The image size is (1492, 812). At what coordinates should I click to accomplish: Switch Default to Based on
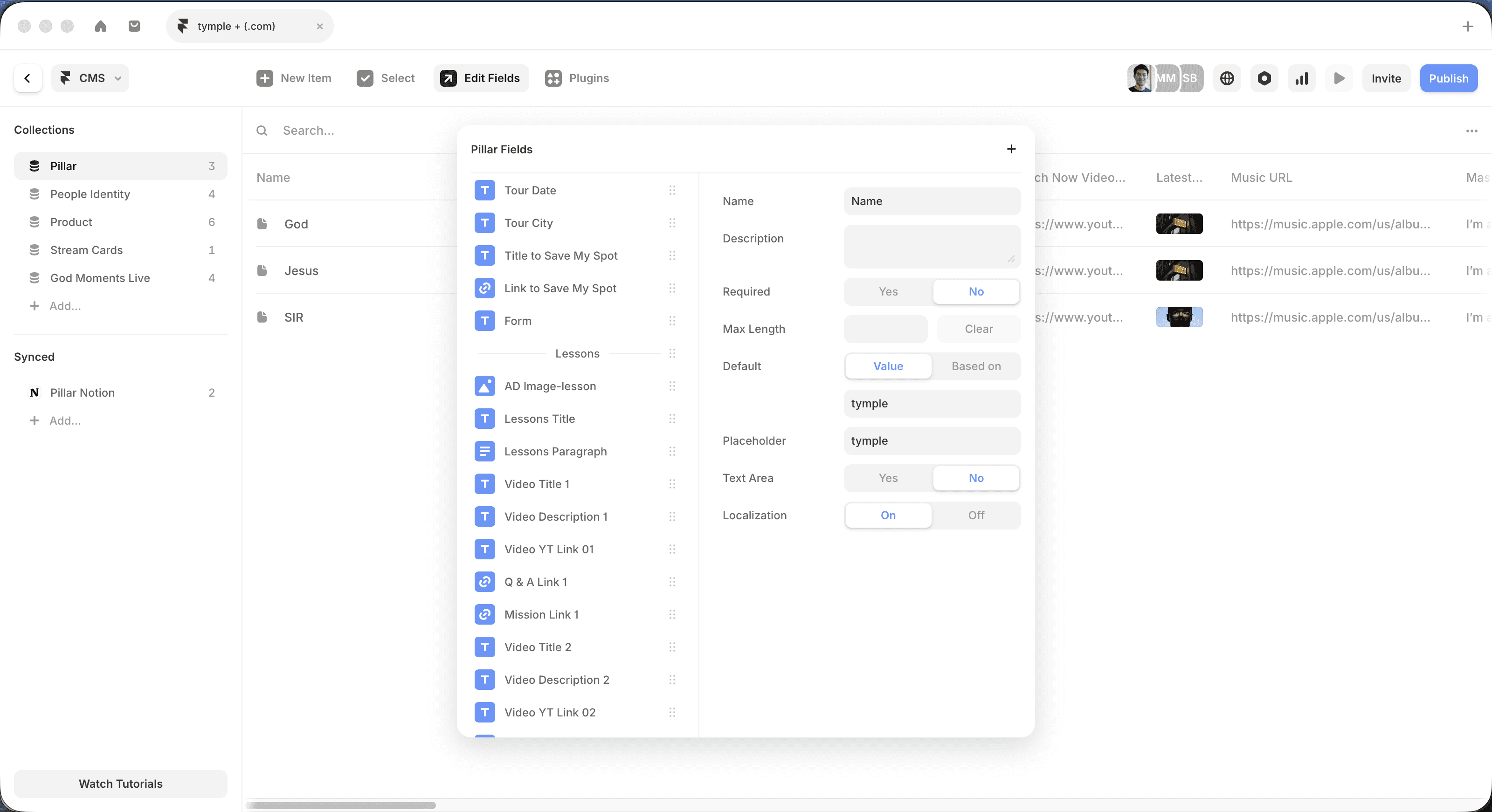coord(976,366)
